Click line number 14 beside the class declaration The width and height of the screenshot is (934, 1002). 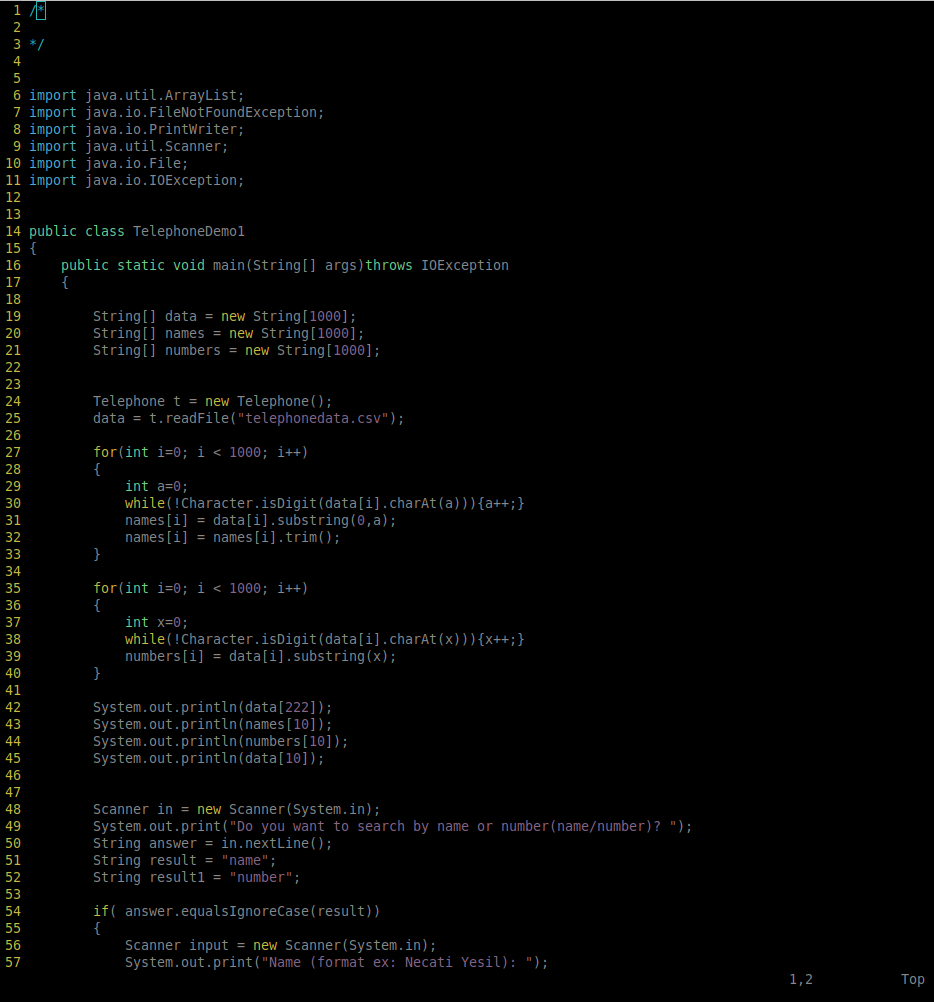pyautogui.click(x=14, y=230)
